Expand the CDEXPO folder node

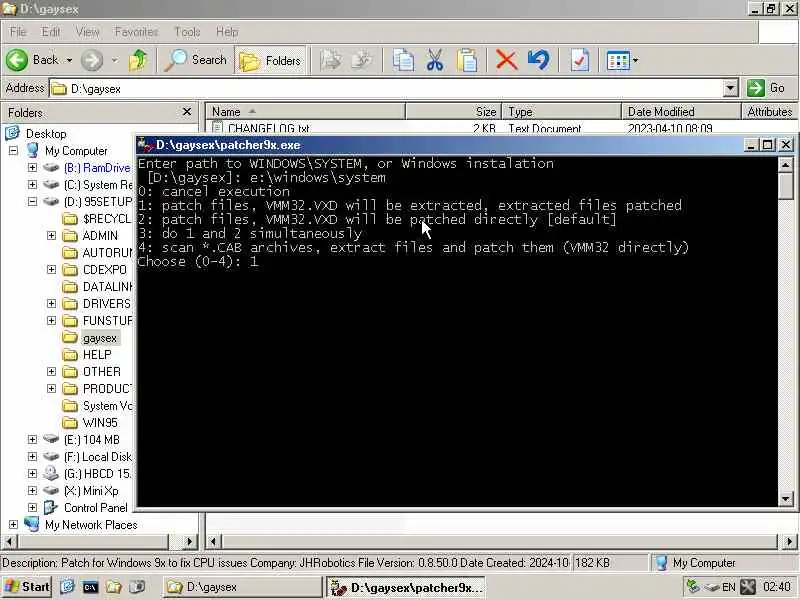(51, 269)
